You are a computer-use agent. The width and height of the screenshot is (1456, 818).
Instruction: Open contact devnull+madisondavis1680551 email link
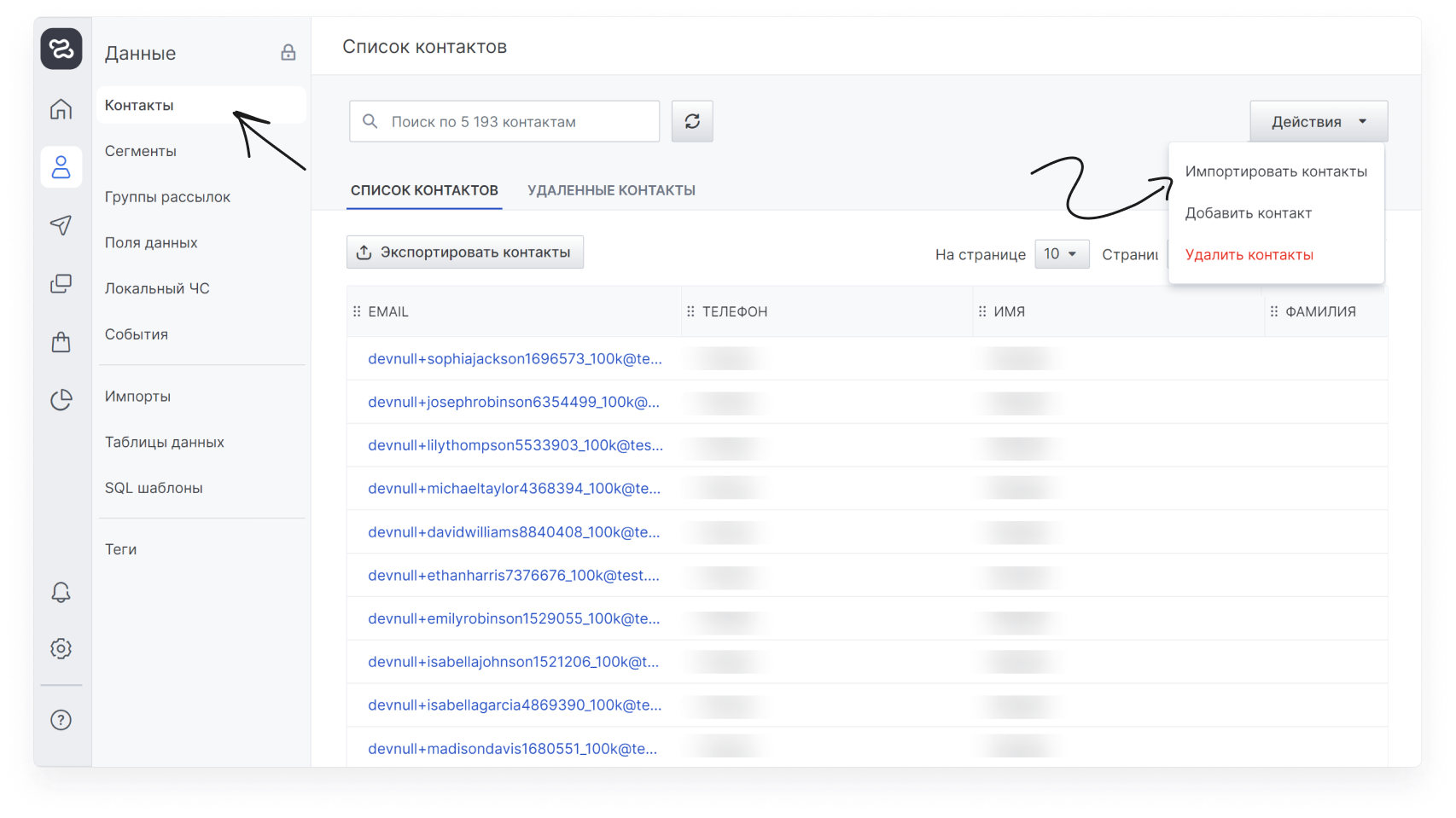[x=512, y=749]
